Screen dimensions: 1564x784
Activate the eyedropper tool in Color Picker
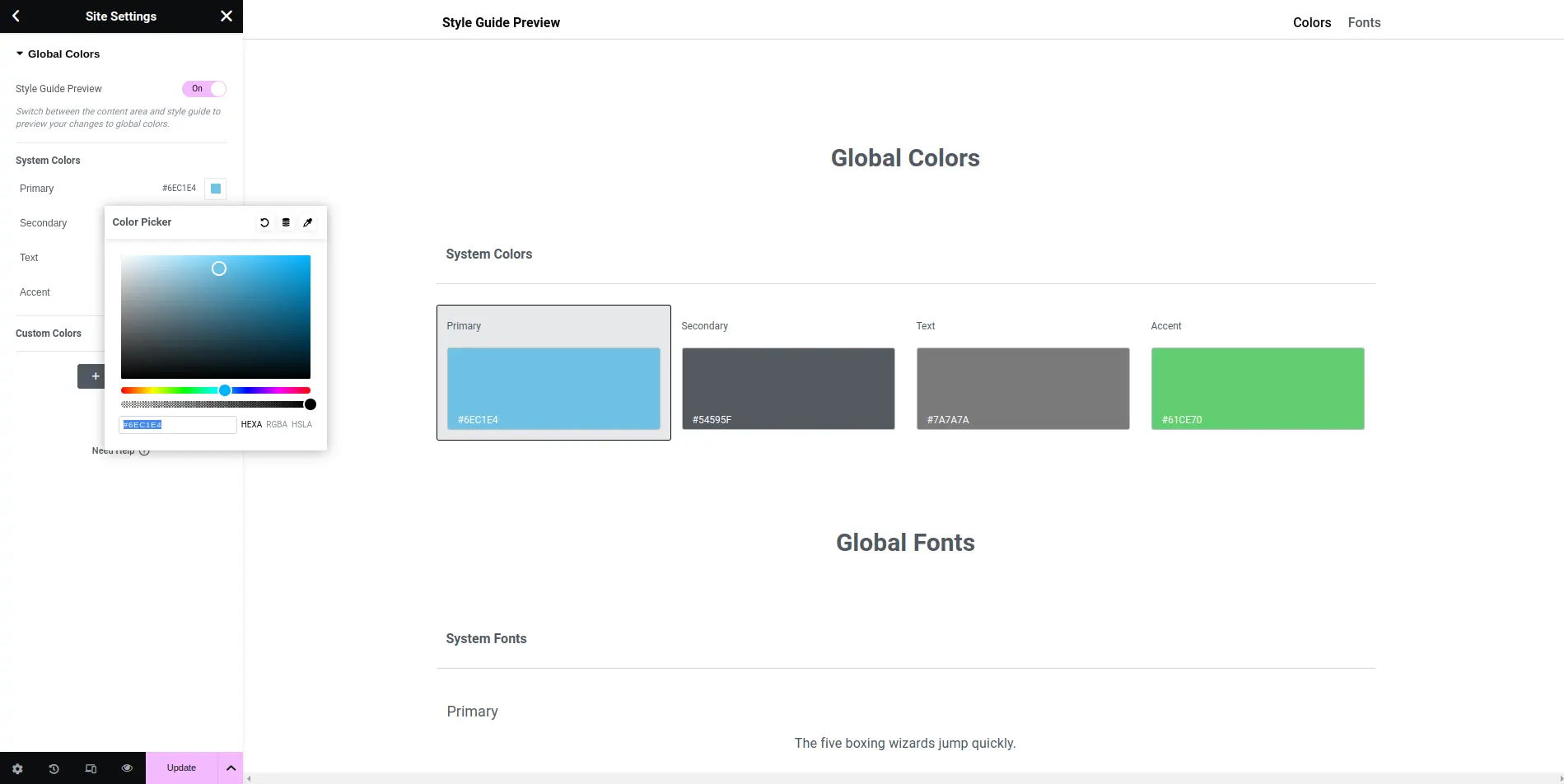[308, 222]
